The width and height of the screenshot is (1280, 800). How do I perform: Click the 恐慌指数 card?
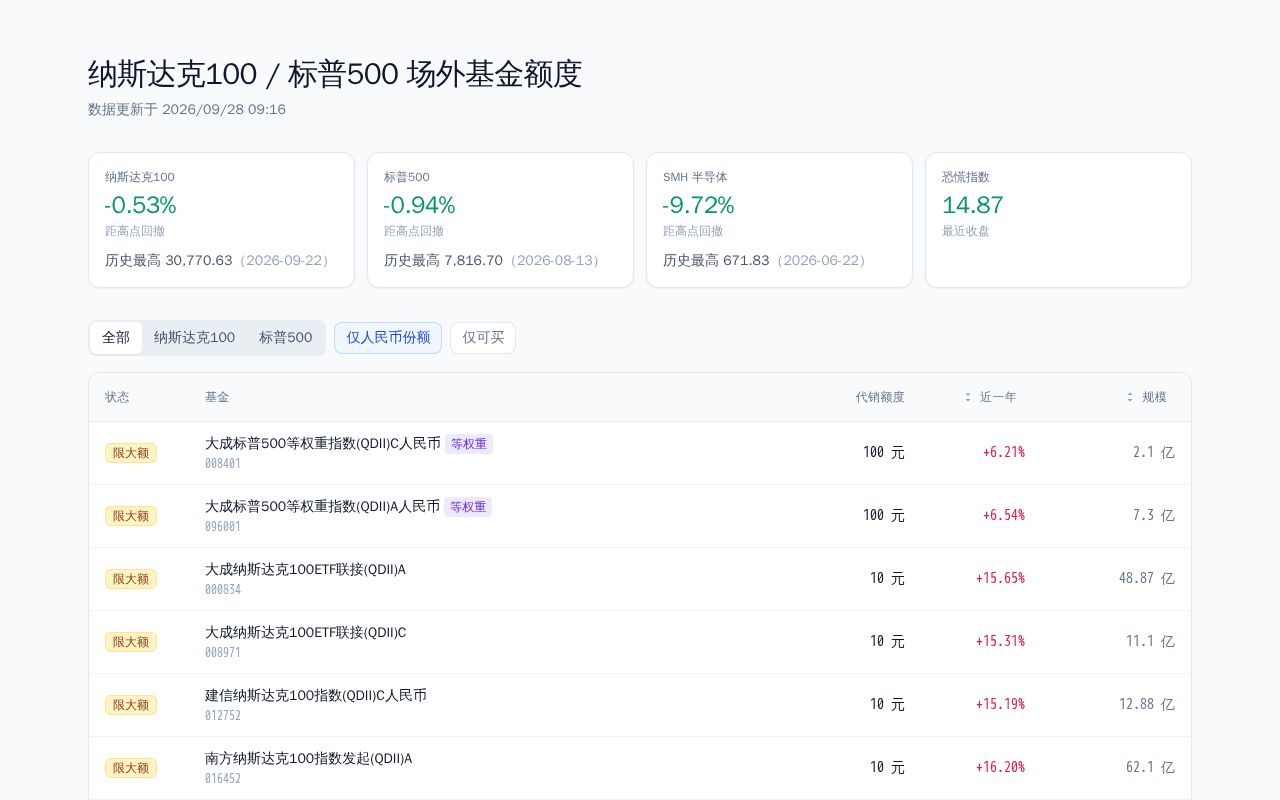click(x=1058, y=220)
